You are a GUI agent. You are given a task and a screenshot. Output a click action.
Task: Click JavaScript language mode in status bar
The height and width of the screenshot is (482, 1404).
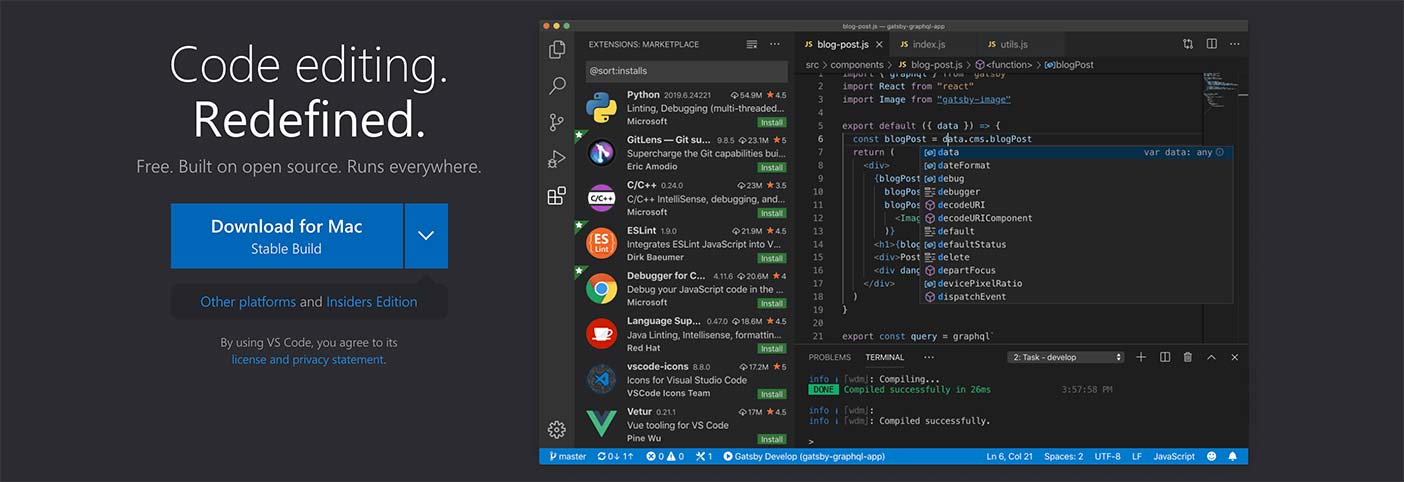coord(1174,456)
